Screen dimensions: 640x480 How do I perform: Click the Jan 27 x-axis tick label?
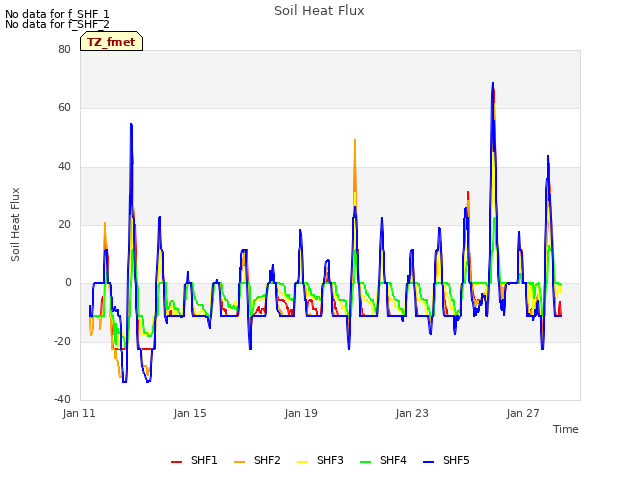click(523, 413)
